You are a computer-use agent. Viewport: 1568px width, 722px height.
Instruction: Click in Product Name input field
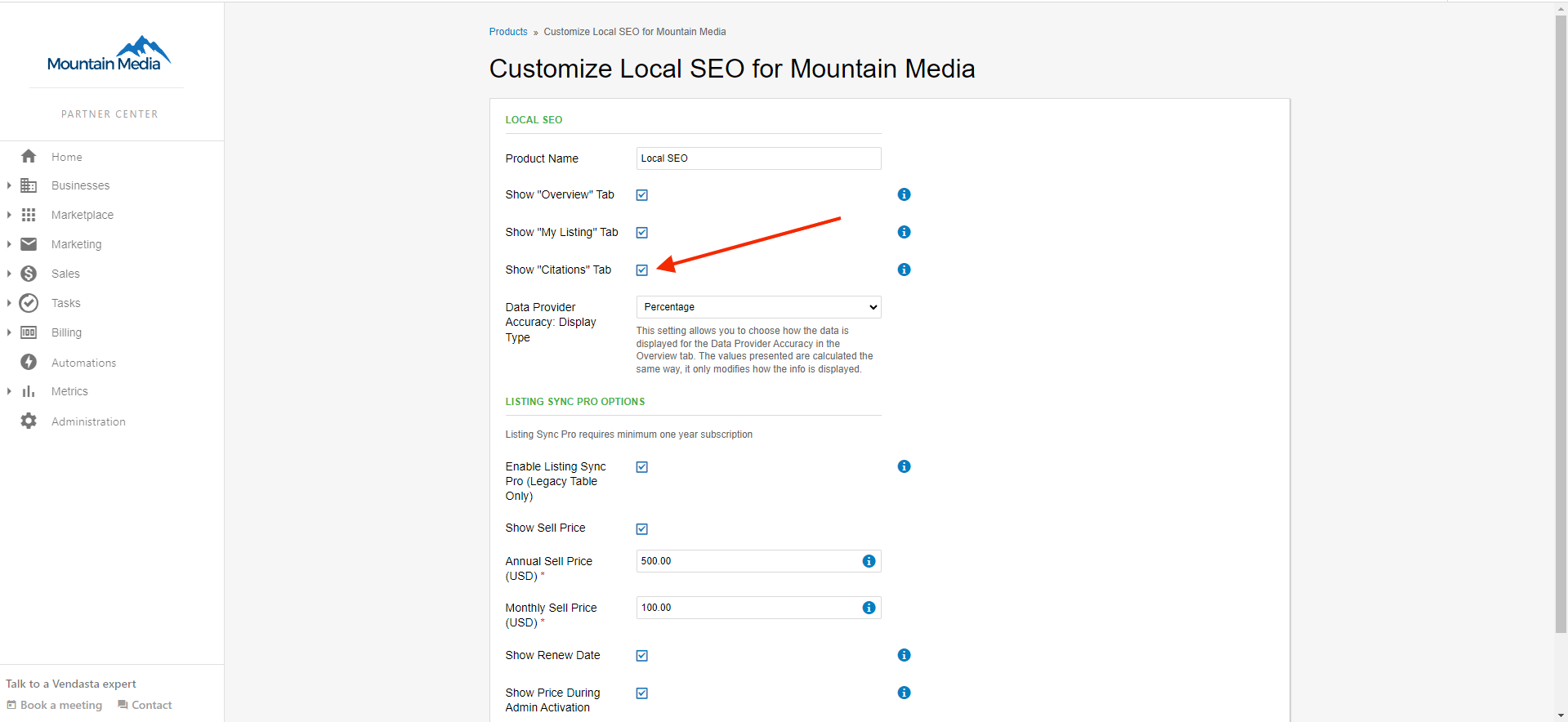(758, 158)
